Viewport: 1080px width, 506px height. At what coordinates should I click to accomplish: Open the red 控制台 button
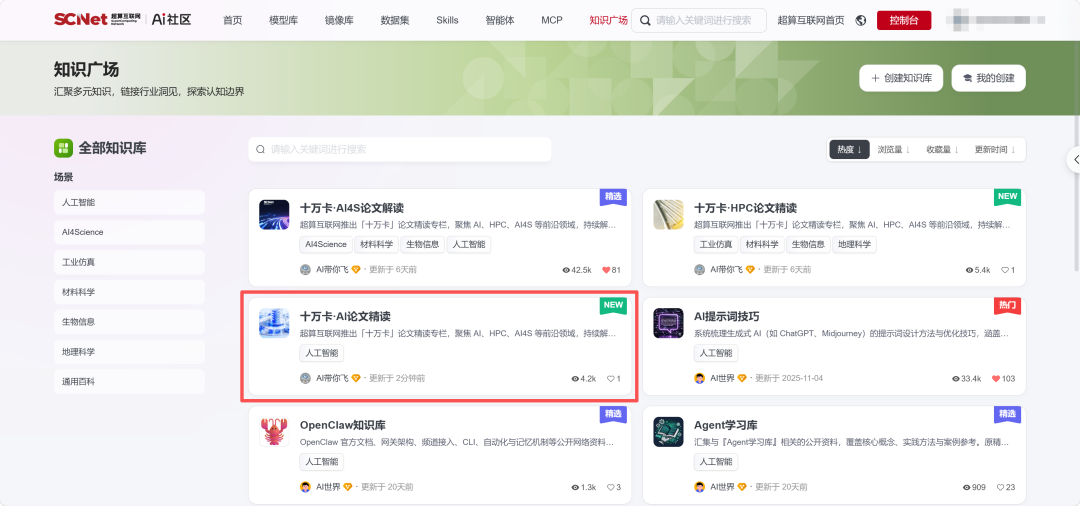click(904, 21)
